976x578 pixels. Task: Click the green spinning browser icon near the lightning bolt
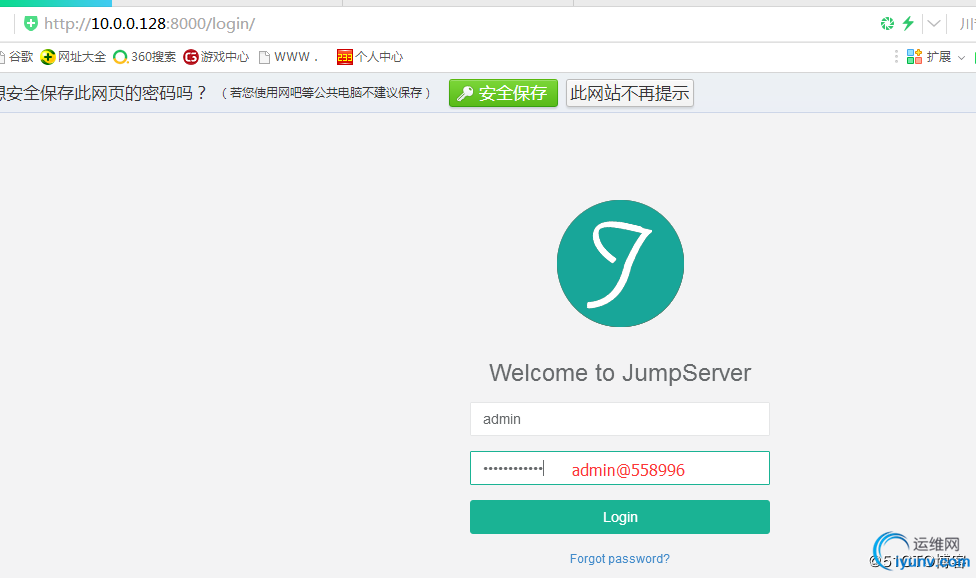coord(887,24)
